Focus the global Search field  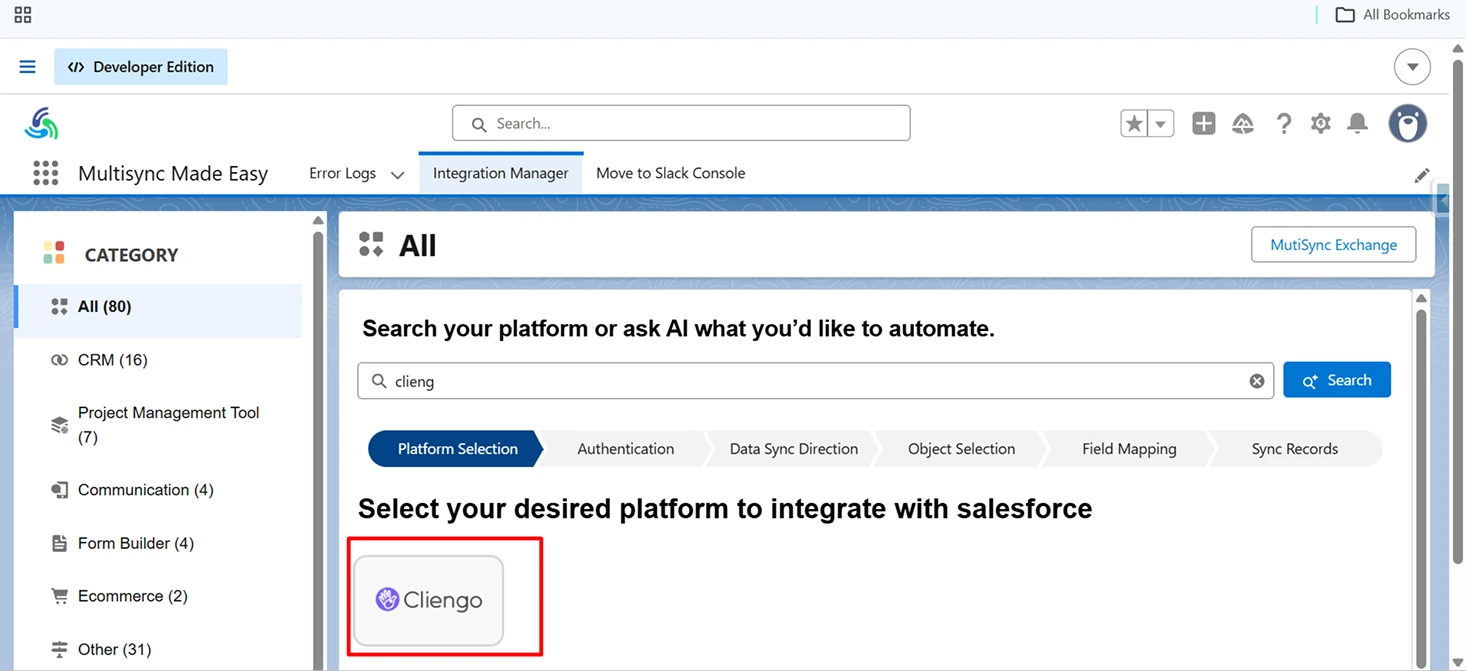681,123
